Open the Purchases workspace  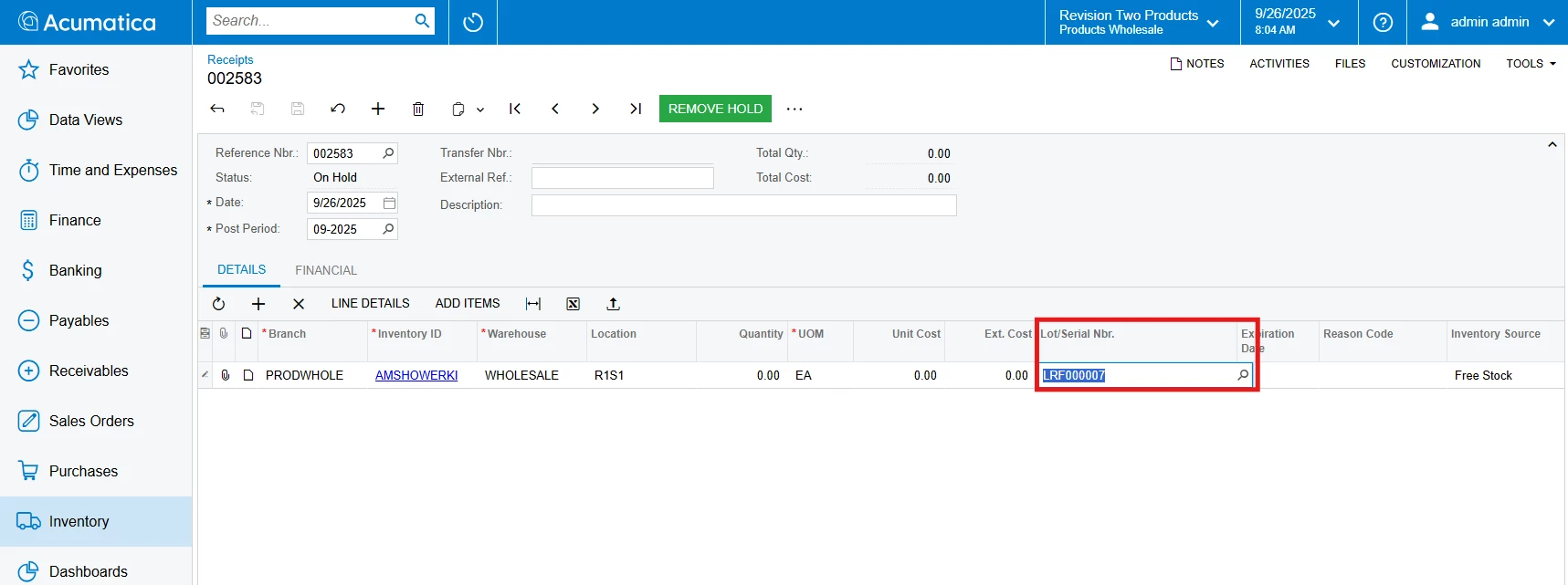click(96, 471)
